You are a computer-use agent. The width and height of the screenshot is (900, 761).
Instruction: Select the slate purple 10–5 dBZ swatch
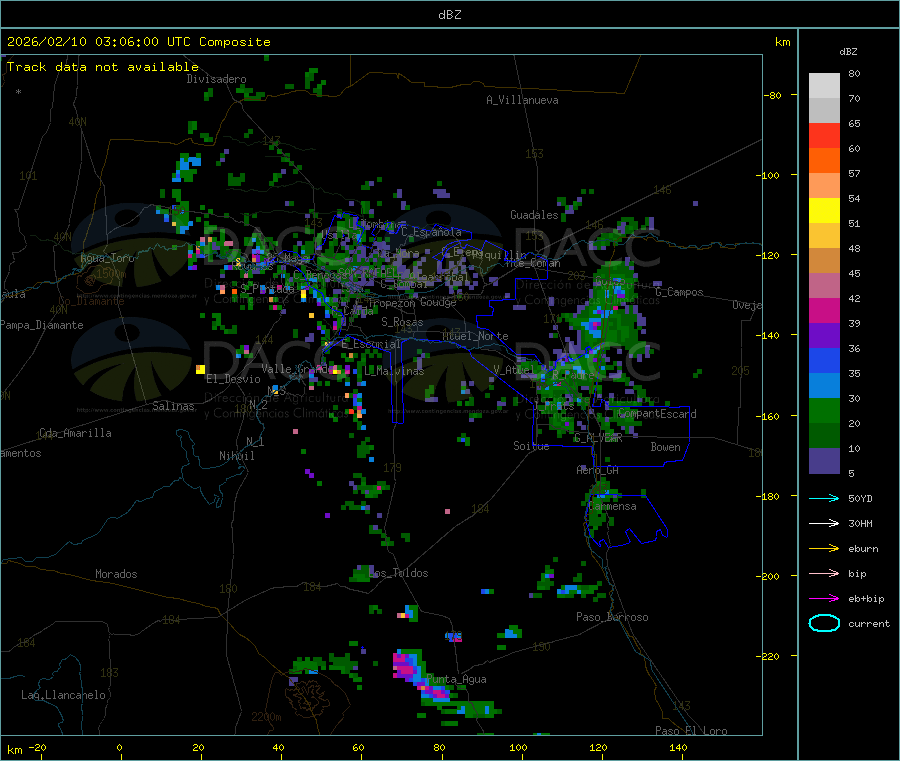pyautogui.click(x=824, y=461)
